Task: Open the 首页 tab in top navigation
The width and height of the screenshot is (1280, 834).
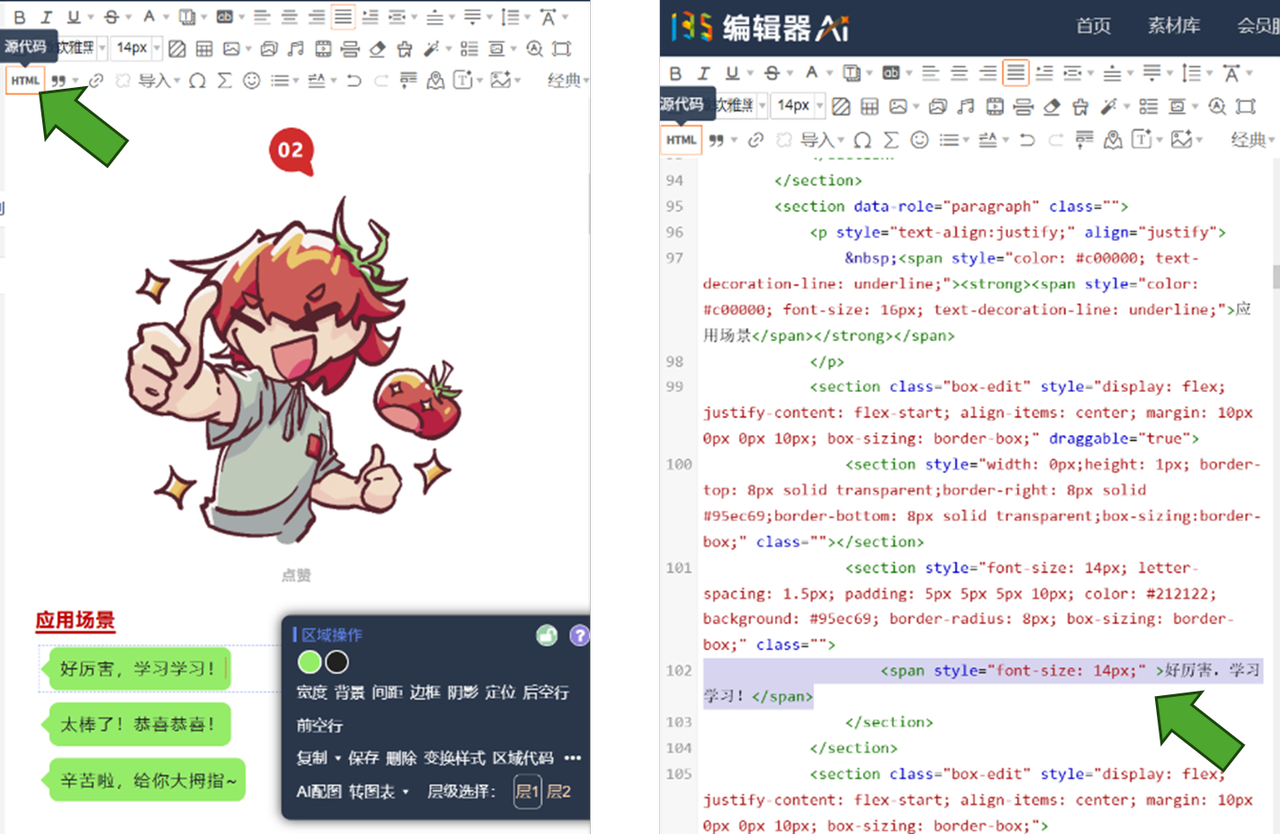Action: pos(1093,26)
